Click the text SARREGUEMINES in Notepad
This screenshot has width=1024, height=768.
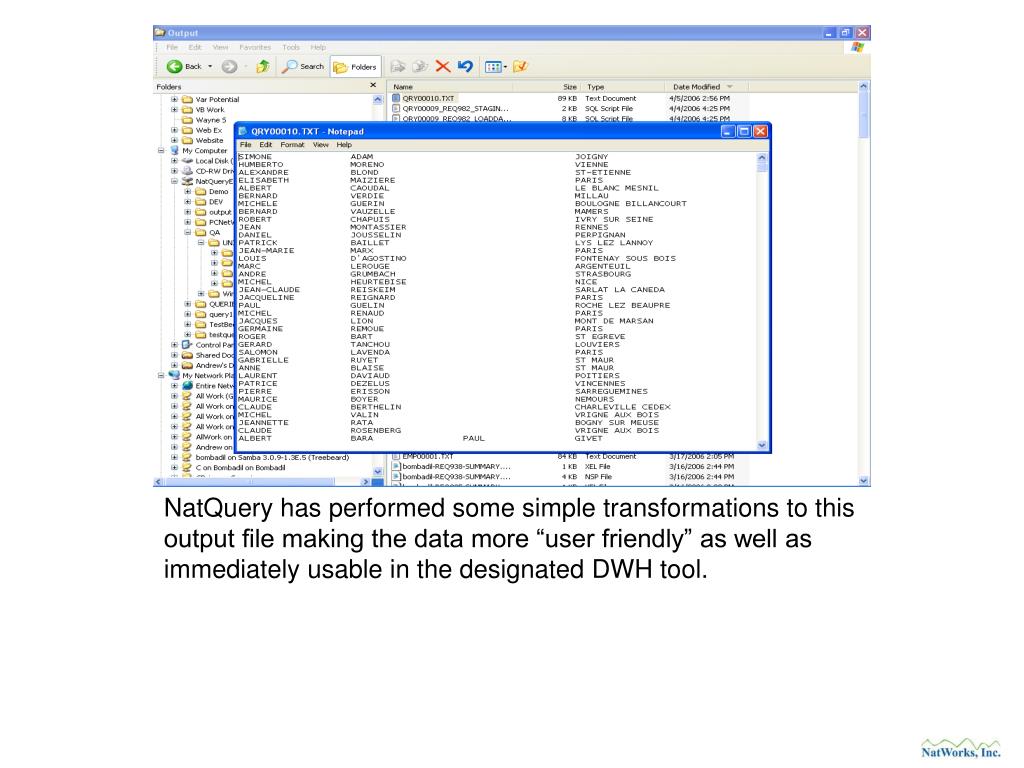tap(611, 391)
